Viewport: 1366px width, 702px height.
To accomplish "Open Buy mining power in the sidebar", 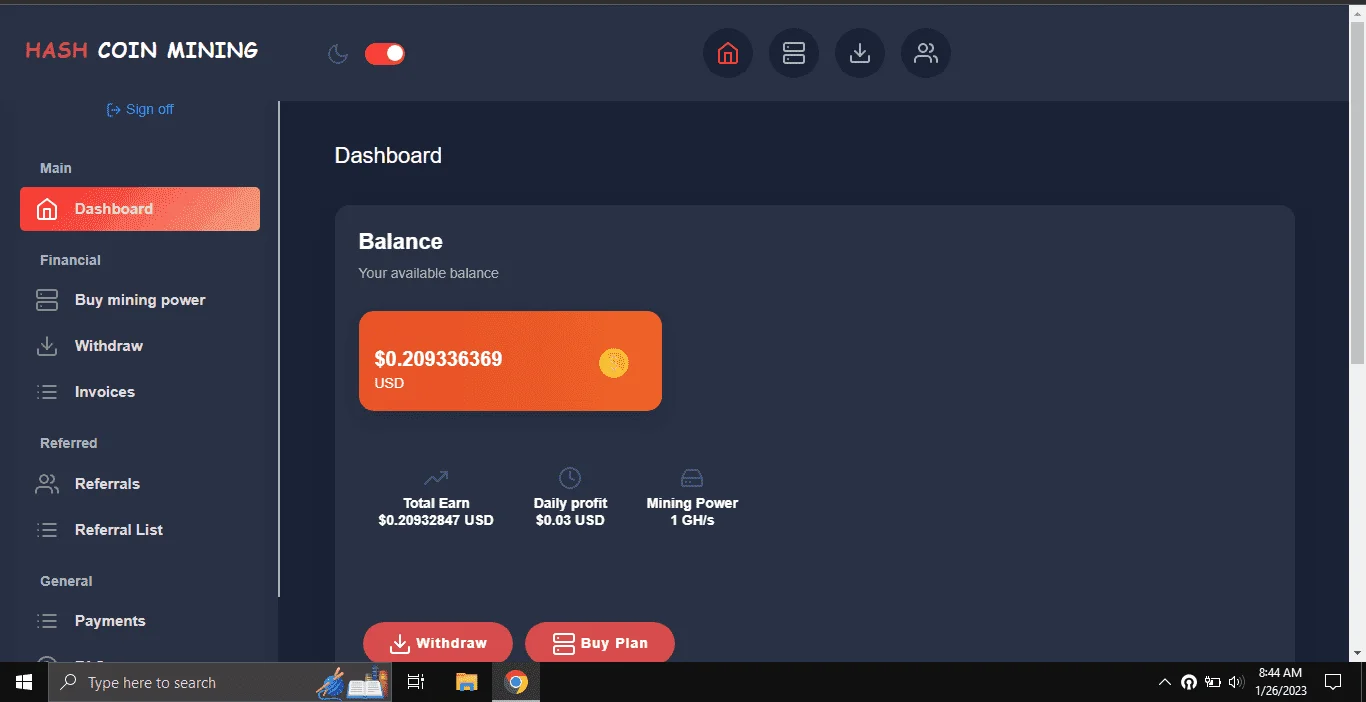I will coord(140,300).
